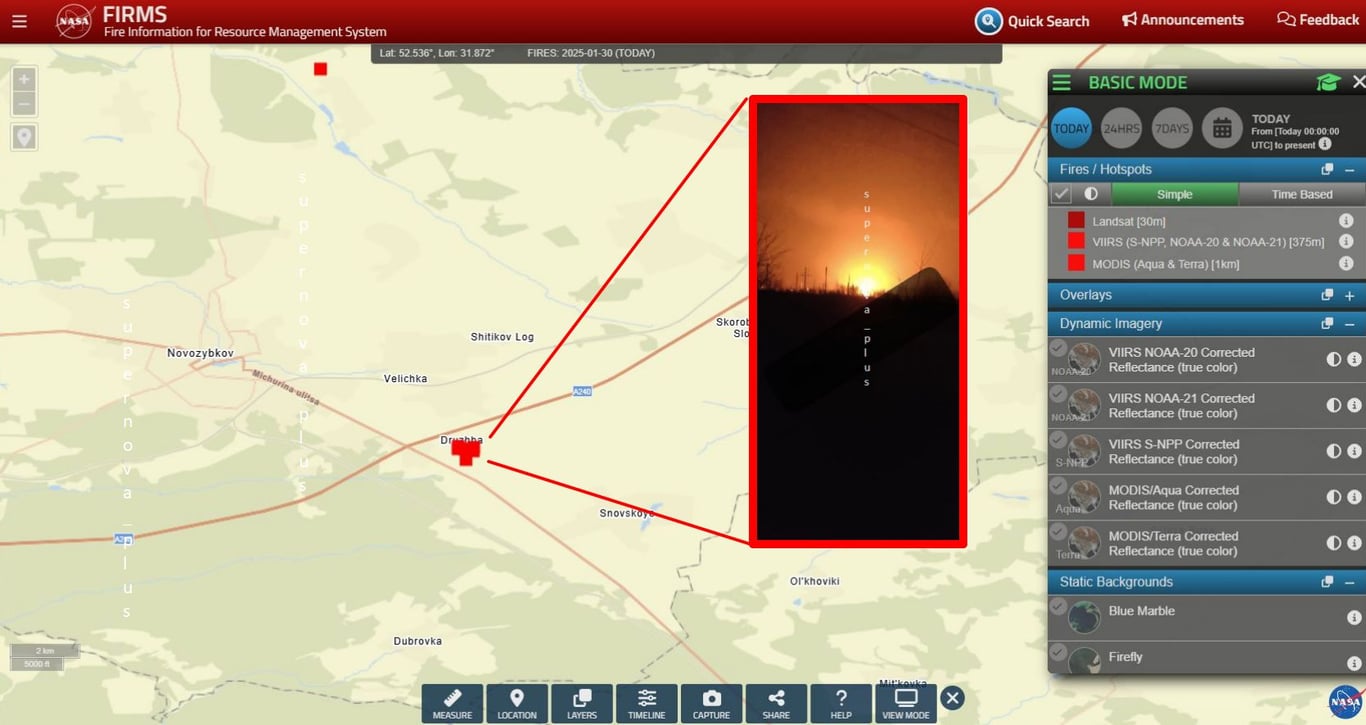Viewport: 1366px width, 725px height.
Task: Toggle the Fires / Hotspots checkbox
Action: [1061, 194]
